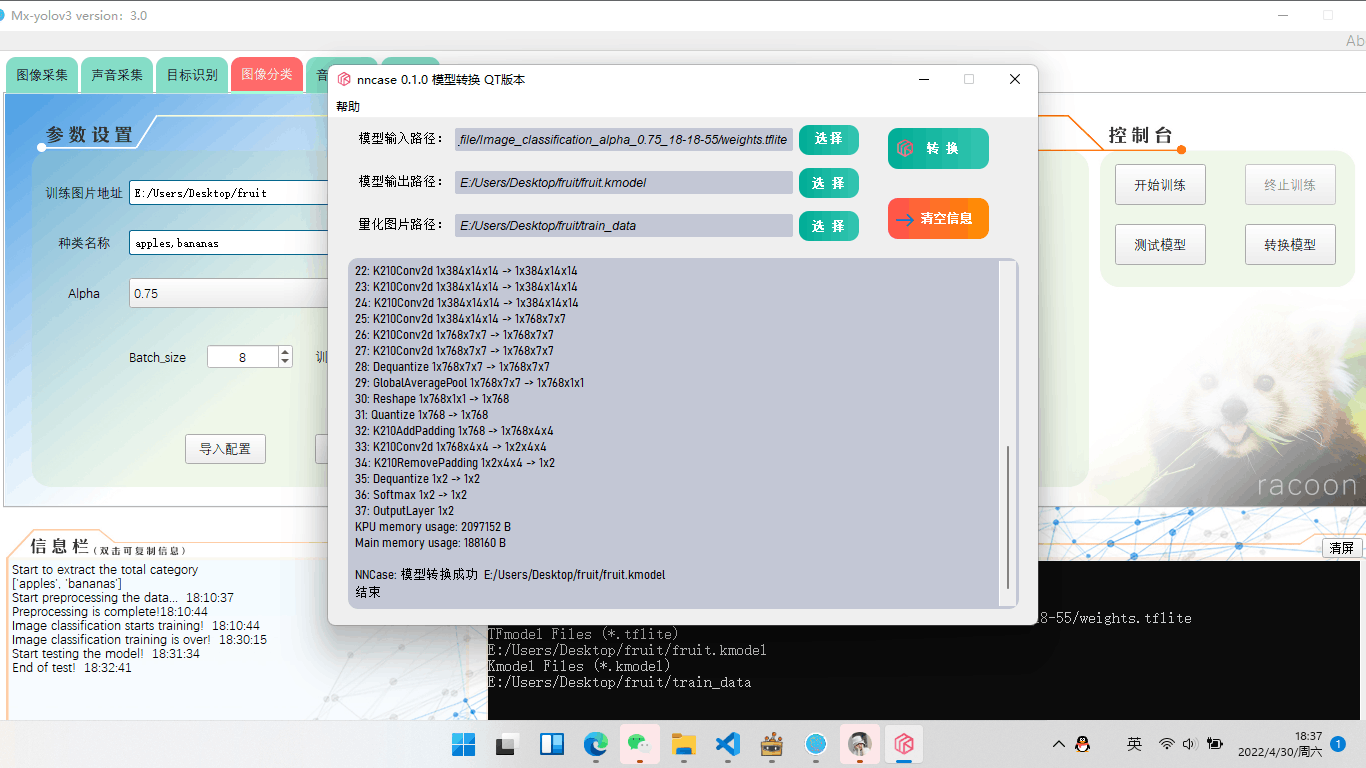Click the QQ penguin icon in system tray

(x=1083, y=744)
